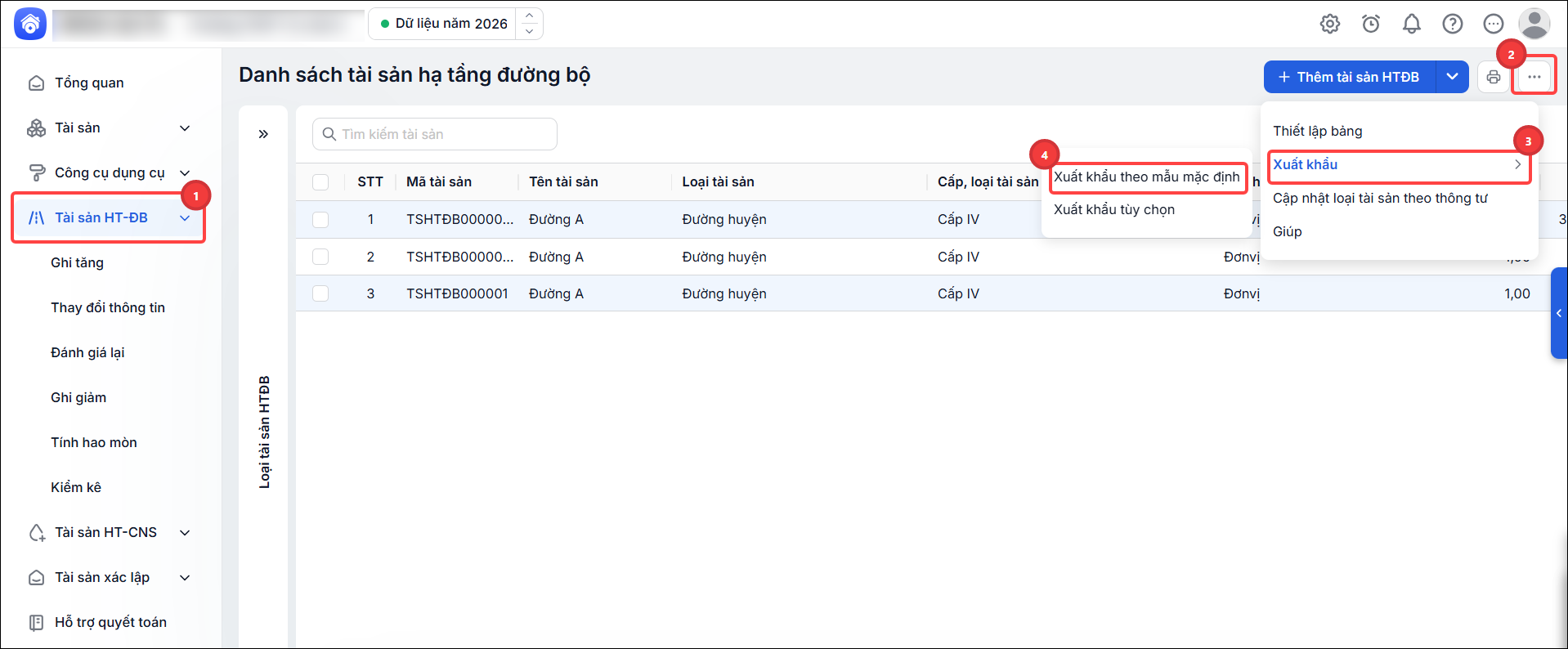This screenshot has height=649, width=1568.
Task: Click the Tổng quan sidebar icon
Action: pos(37,83)
